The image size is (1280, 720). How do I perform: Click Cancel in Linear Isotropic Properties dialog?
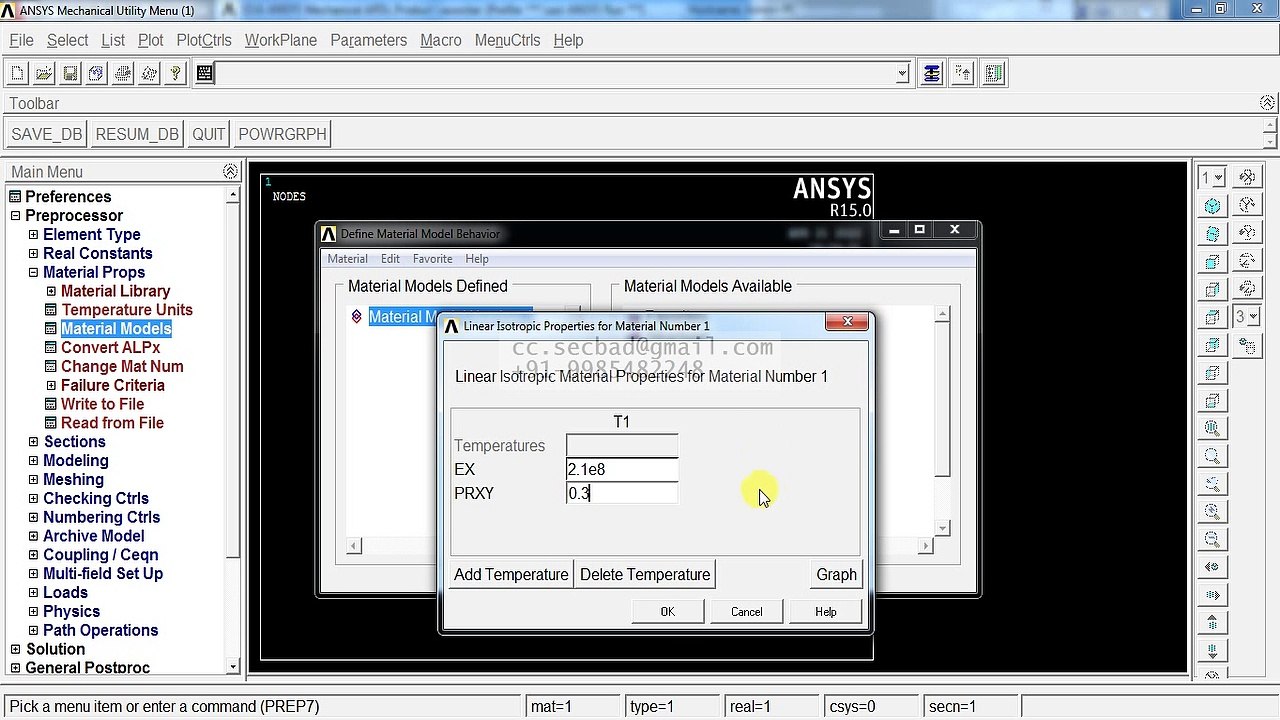click(x=746, y=612)
